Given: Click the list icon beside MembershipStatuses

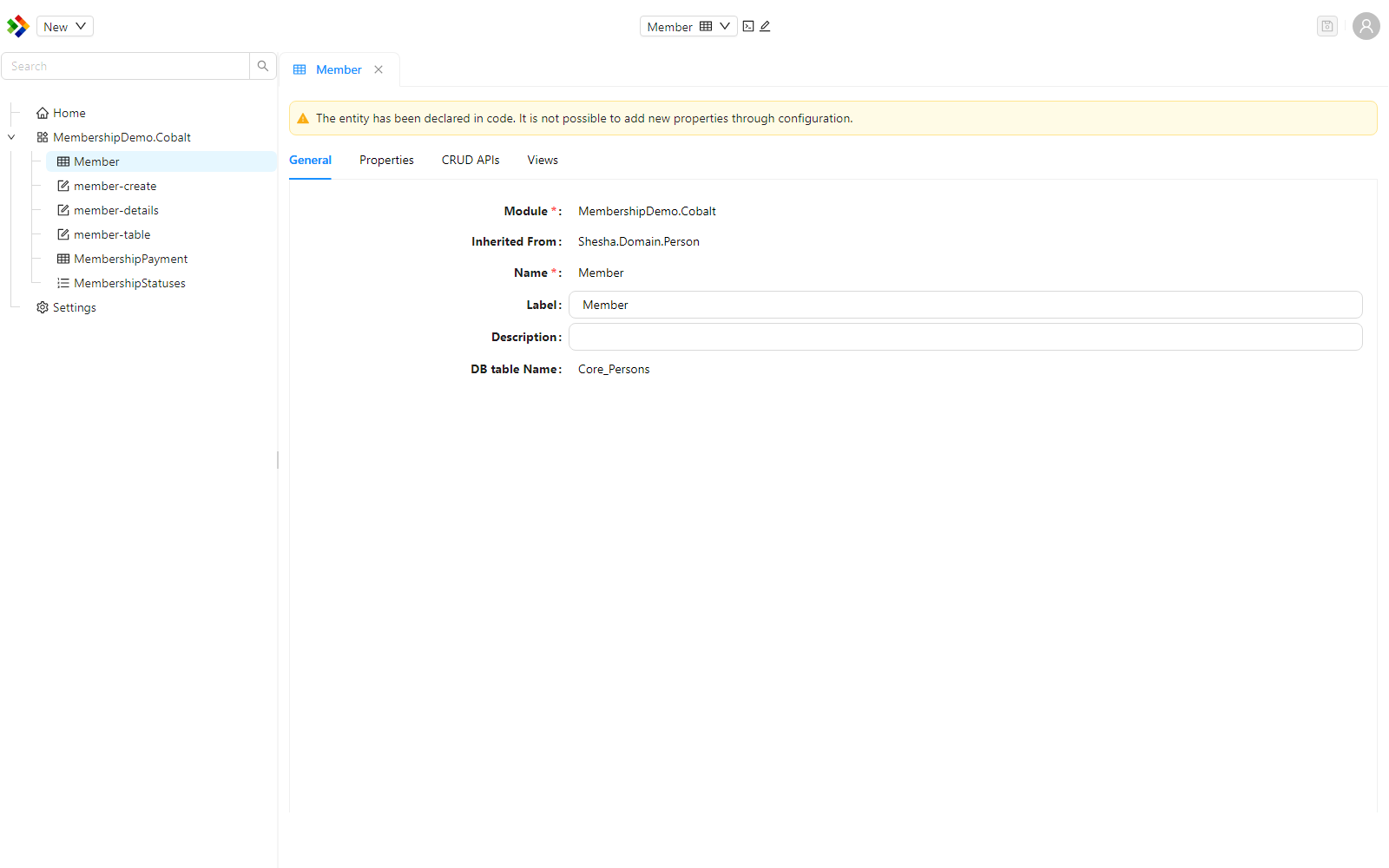Looking at the screenshot, I should pos(63,283).
